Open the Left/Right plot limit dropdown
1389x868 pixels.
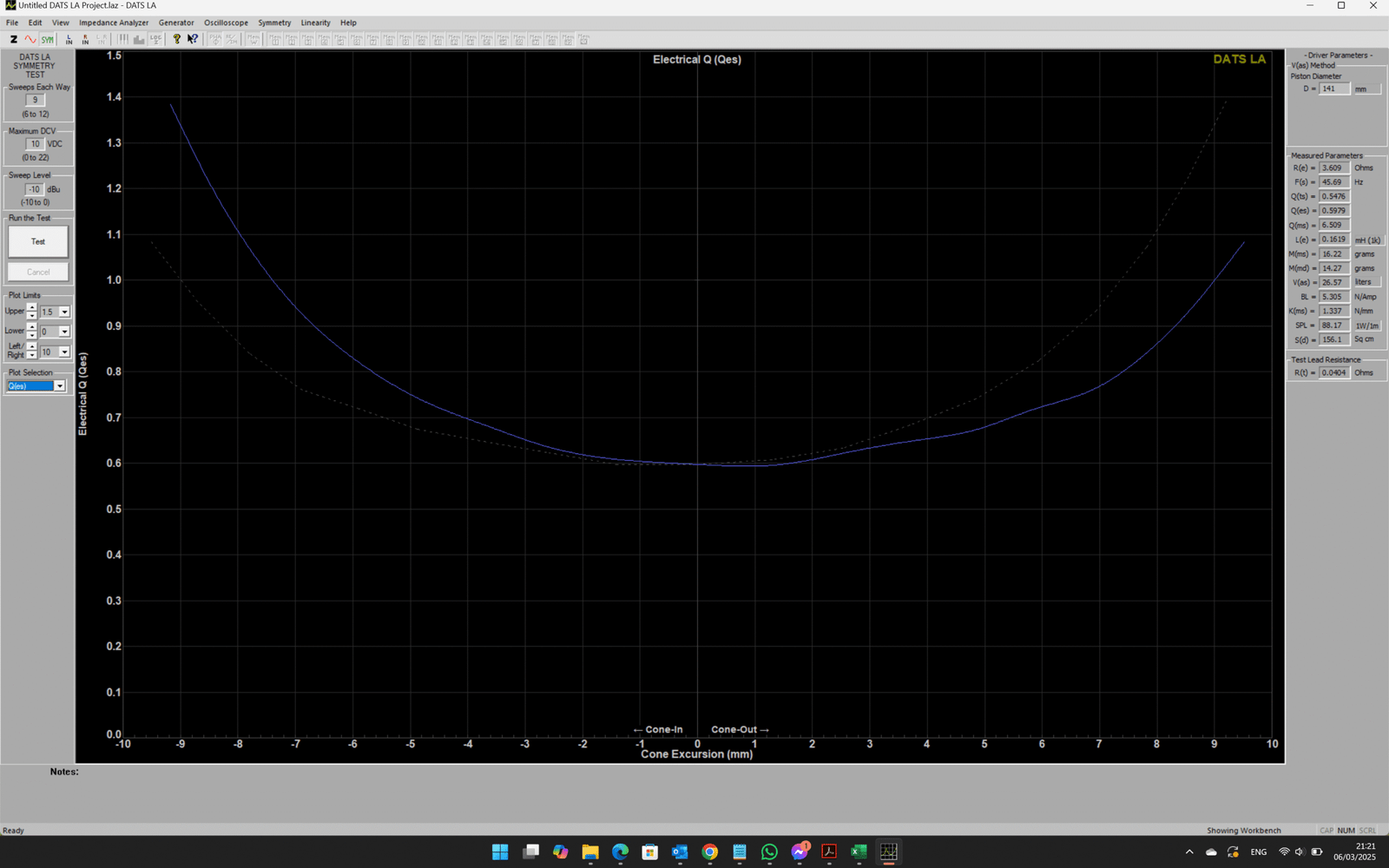tap(64, 352)
